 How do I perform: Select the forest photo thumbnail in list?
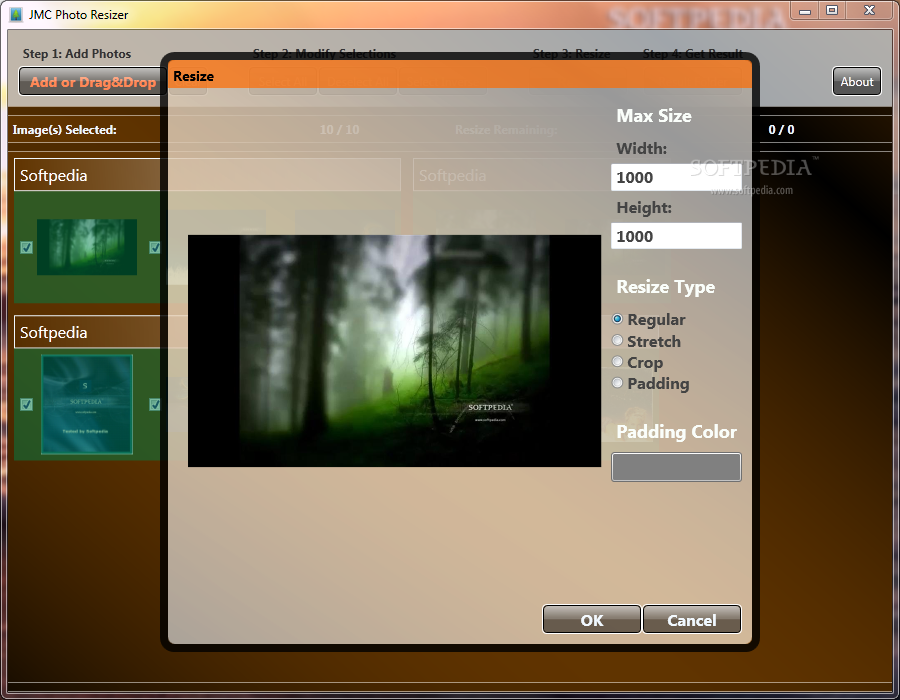pos(87,247)
